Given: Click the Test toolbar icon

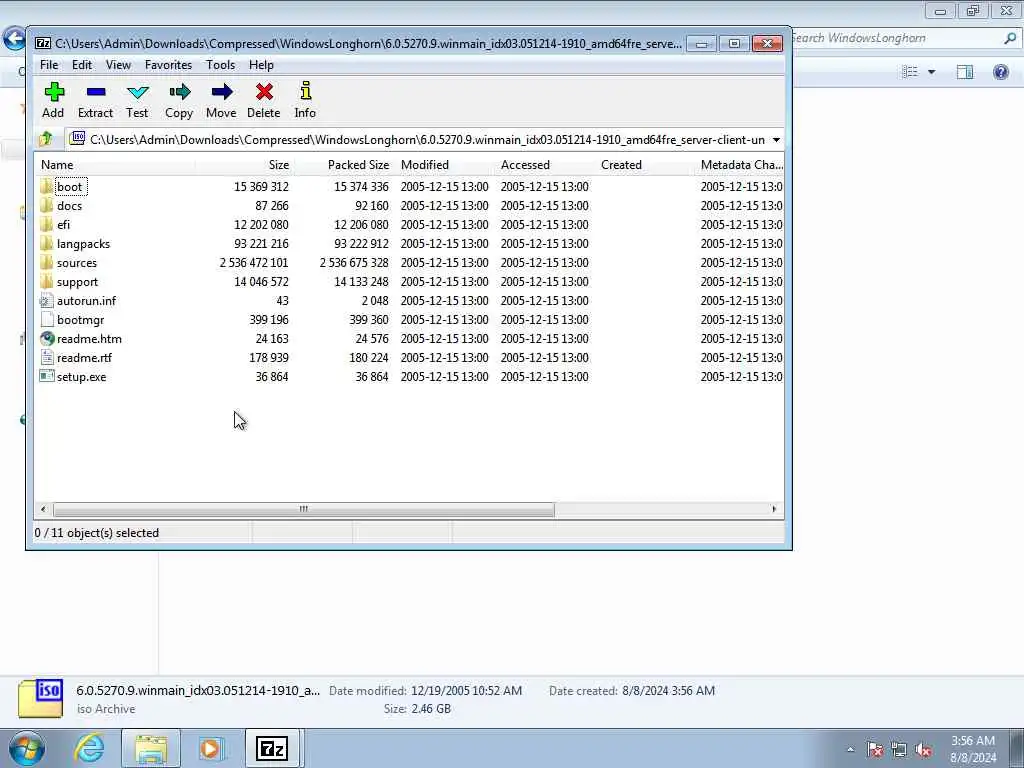Looking at the screenshot, I should click(x=137, y=92).
